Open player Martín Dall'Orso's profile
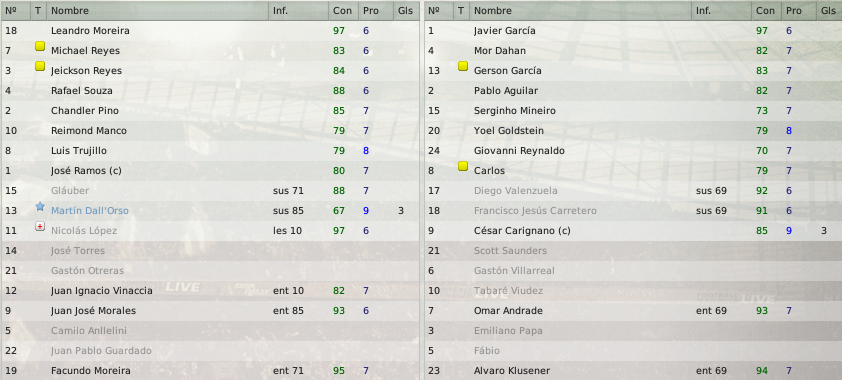Image resolution: width=842 pixels, height=380 pixels. point(90,211)
